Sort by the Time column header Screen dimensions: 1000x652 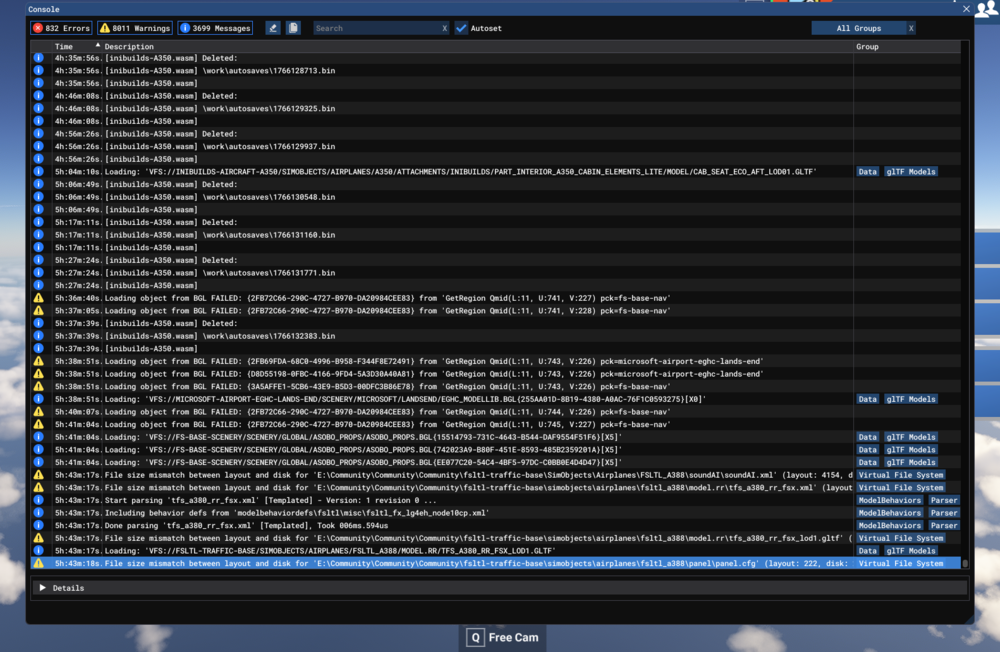63,45
